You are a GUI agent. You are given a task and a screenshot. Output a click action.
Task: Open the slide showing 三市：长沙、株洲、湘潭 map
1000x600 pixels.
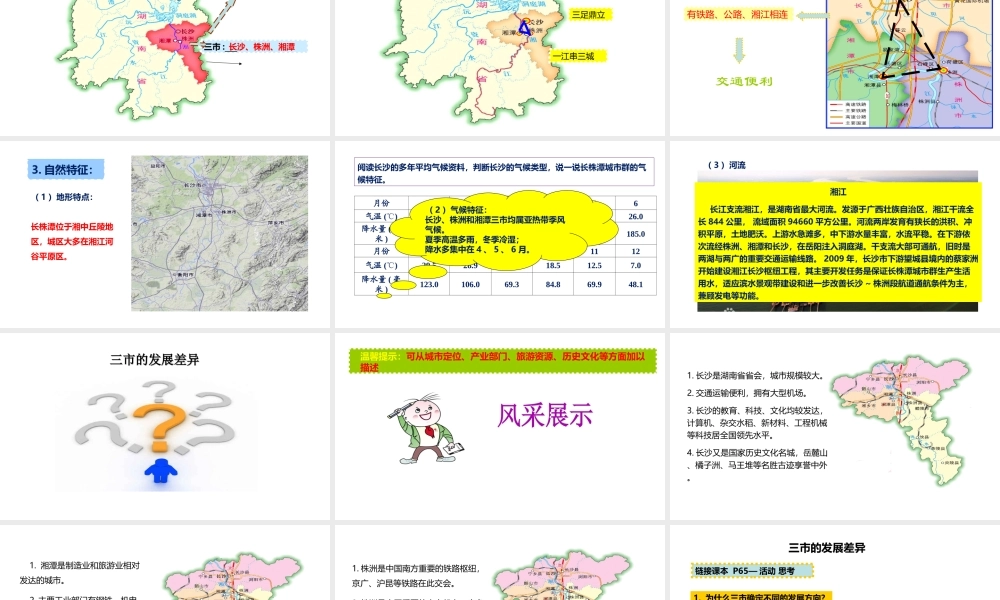(x=165, y=67)
